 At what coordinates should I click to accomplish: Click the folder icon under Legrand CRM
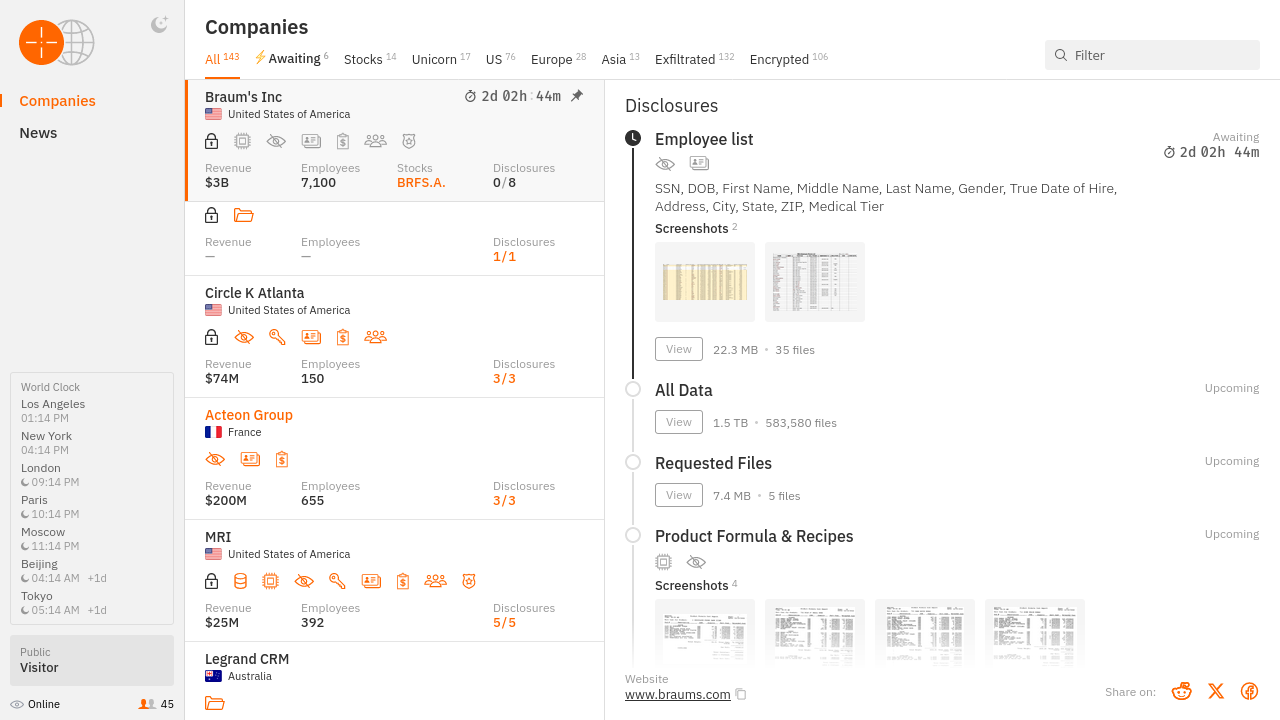point(214,703)
